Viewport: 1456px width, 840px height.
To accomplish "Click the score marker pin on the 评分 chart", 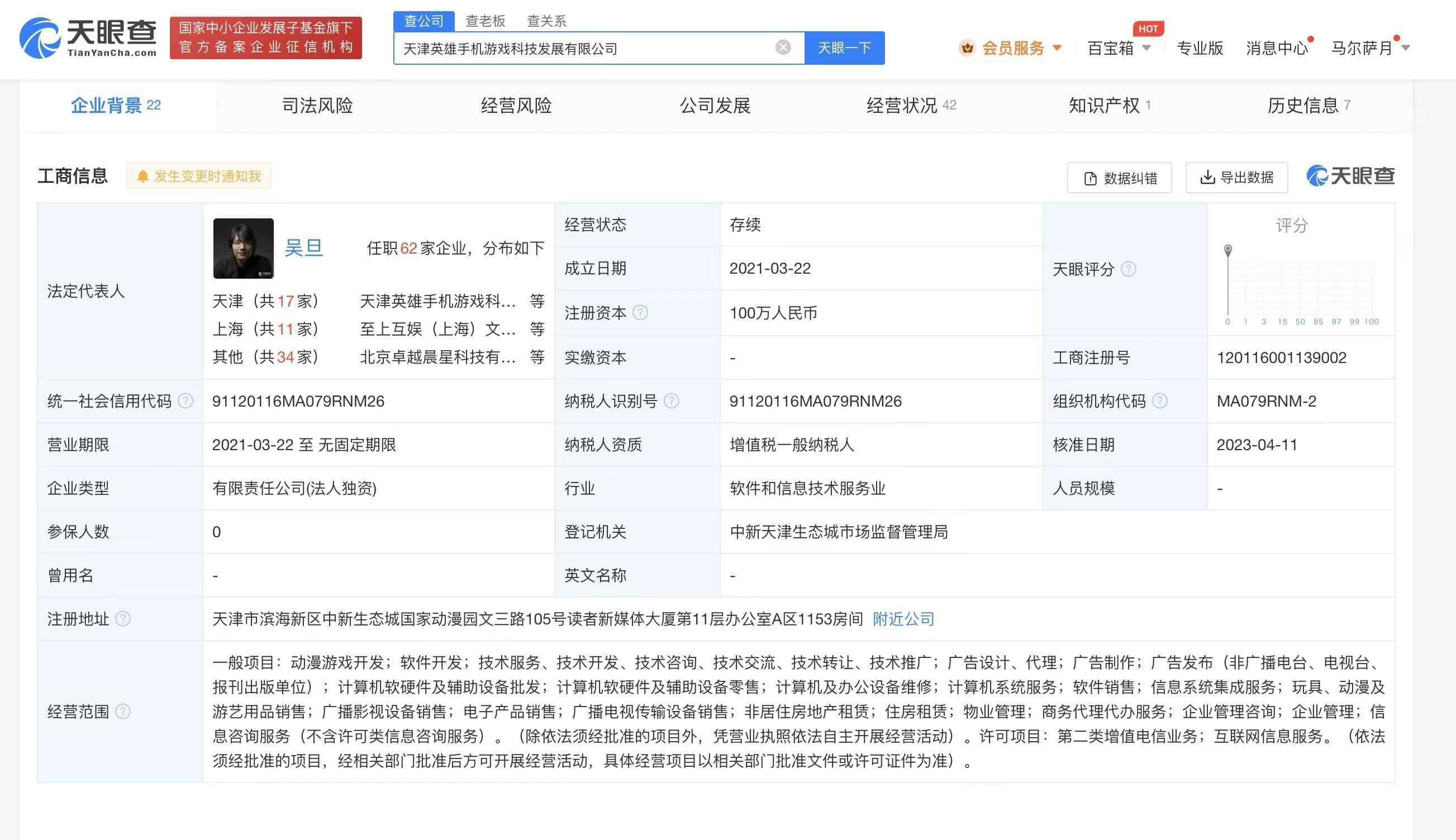I will [x=1228, y=250].
